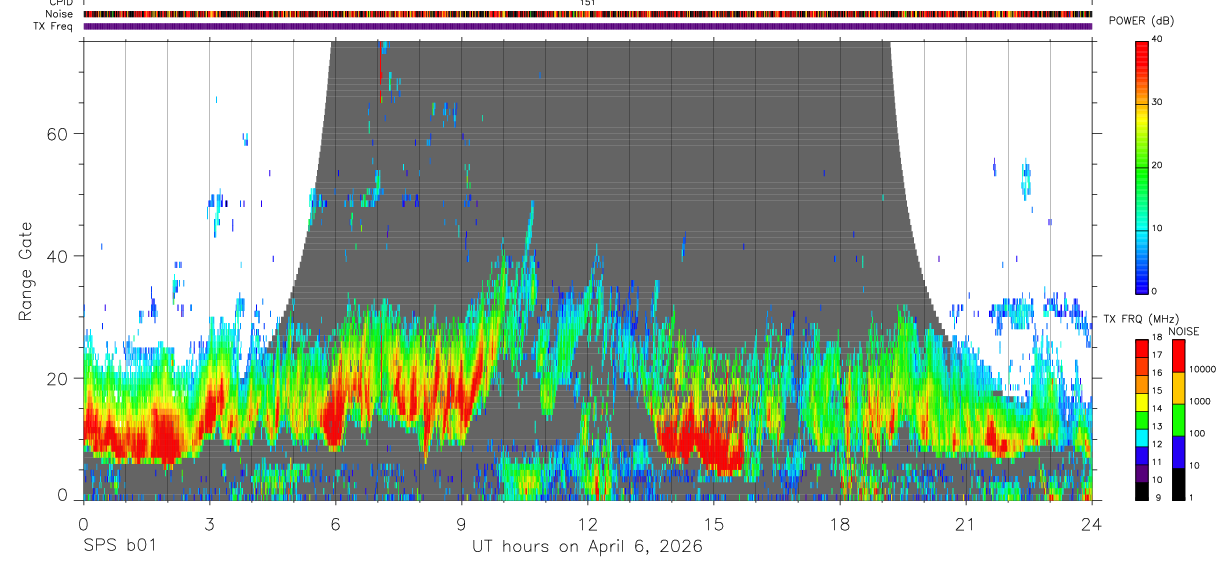Select the Range Gate axis title
The image size is (1228, 567).
coord(26,271)
